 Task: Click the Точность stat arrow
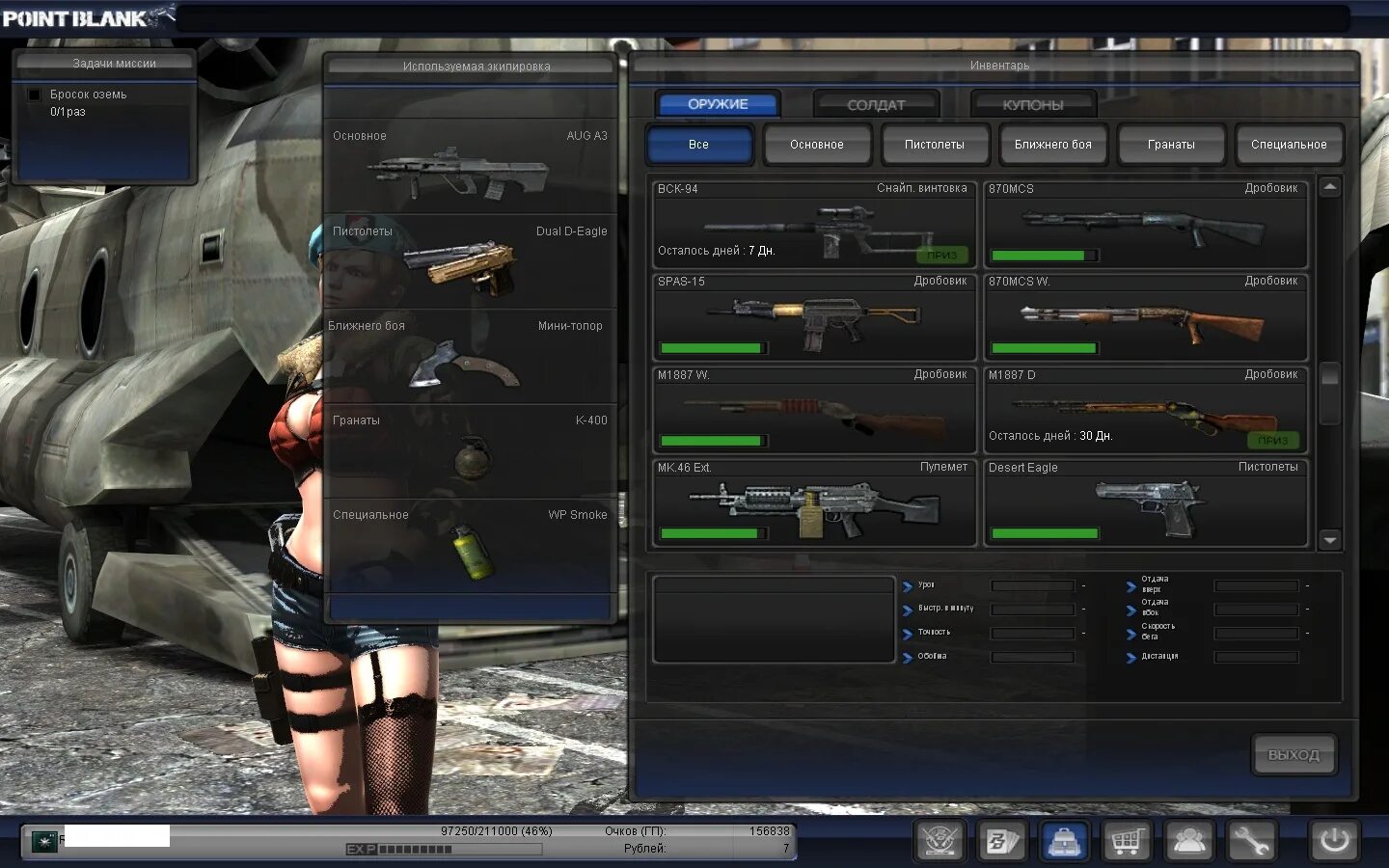click(908, 634)
